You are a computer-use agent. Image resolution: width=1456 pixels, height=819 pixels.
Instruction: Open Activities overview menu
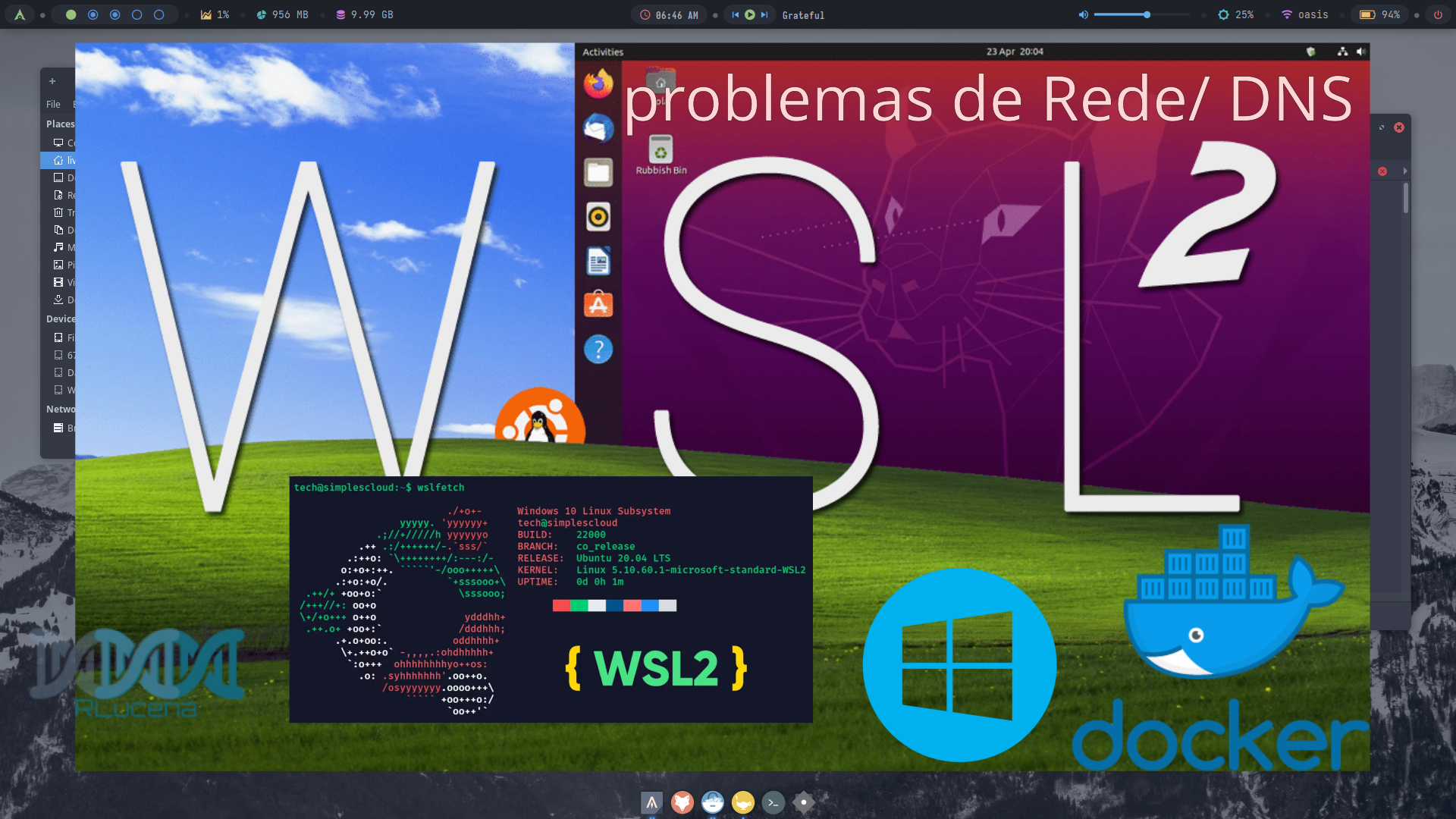[602, 51]
